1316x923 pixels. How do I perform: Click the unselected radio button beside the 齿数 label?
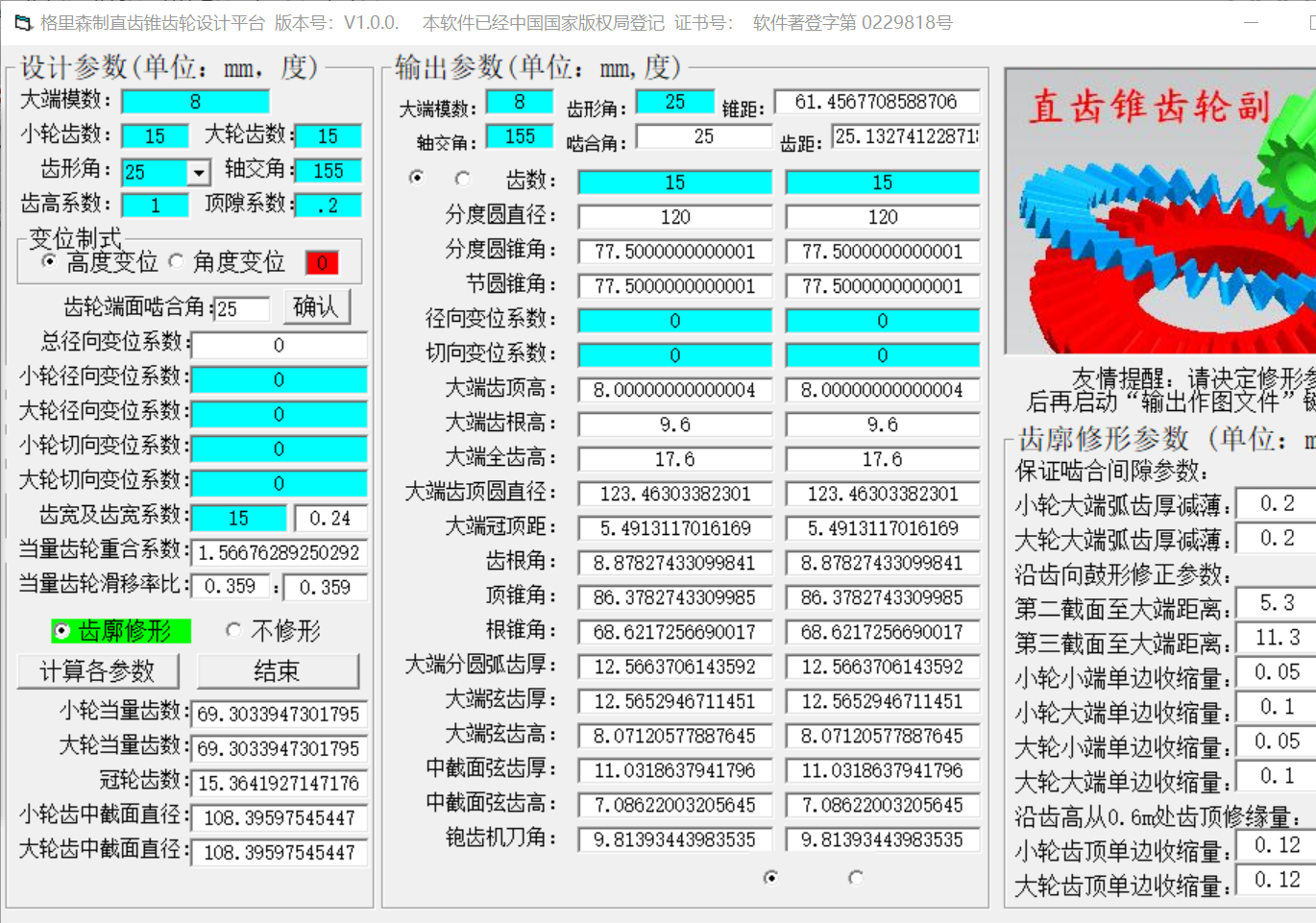463,178
